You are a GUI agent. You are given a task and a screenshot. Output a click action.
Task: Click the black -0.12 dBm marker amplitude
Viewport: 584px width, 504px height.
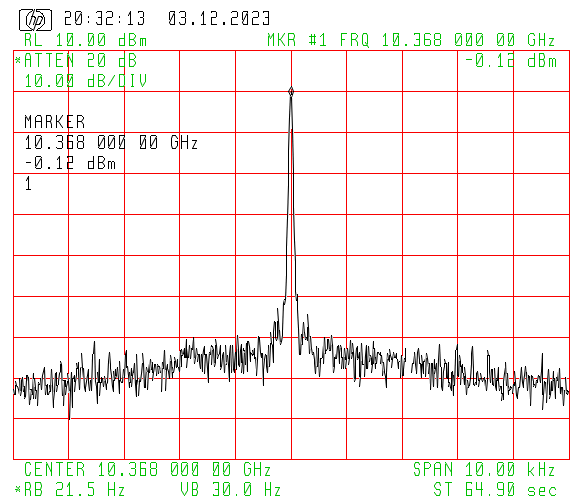coord(70,163)
